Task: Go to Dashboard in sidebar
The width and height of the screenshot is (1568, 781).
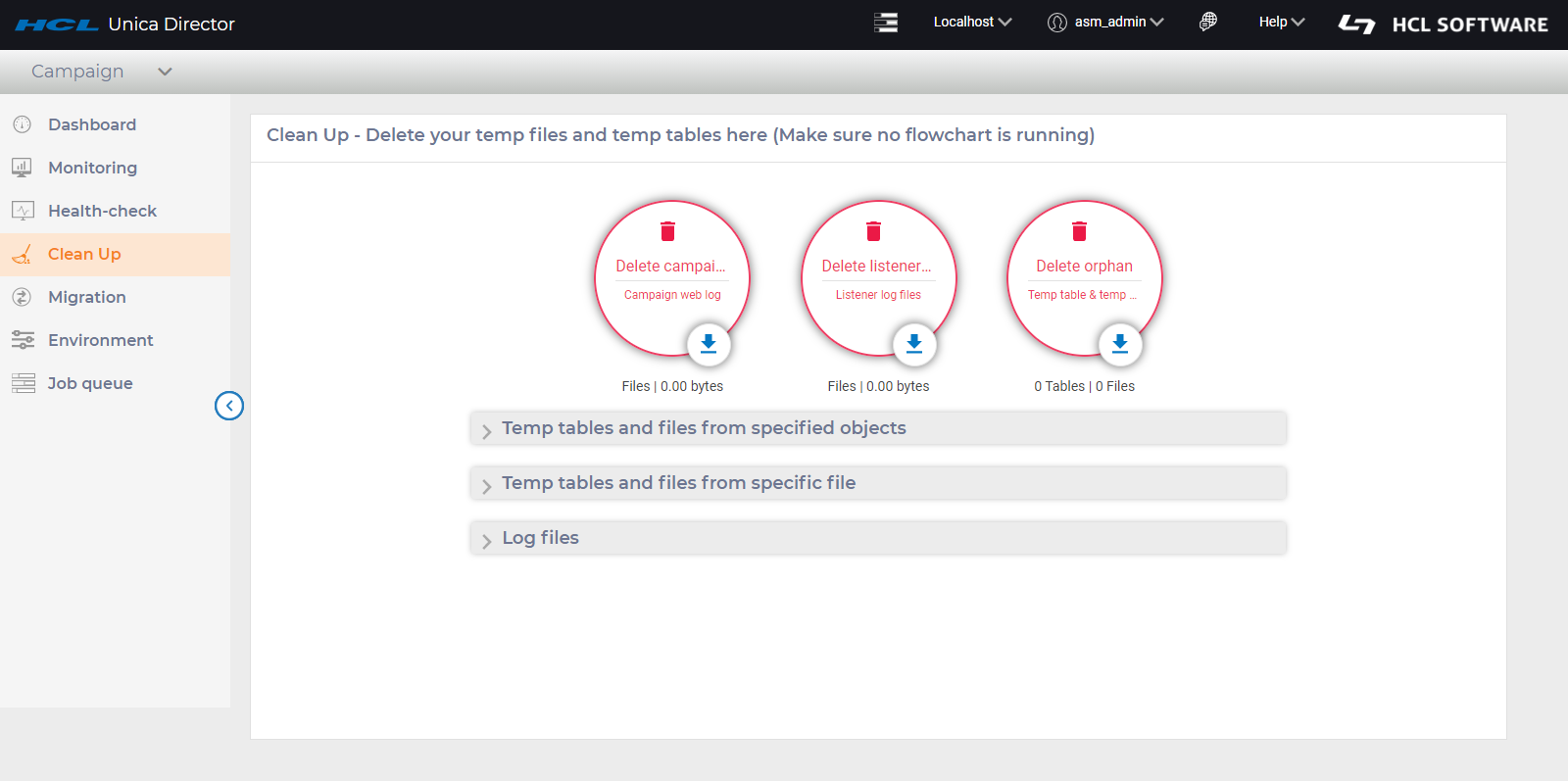Action: point(92,124)
